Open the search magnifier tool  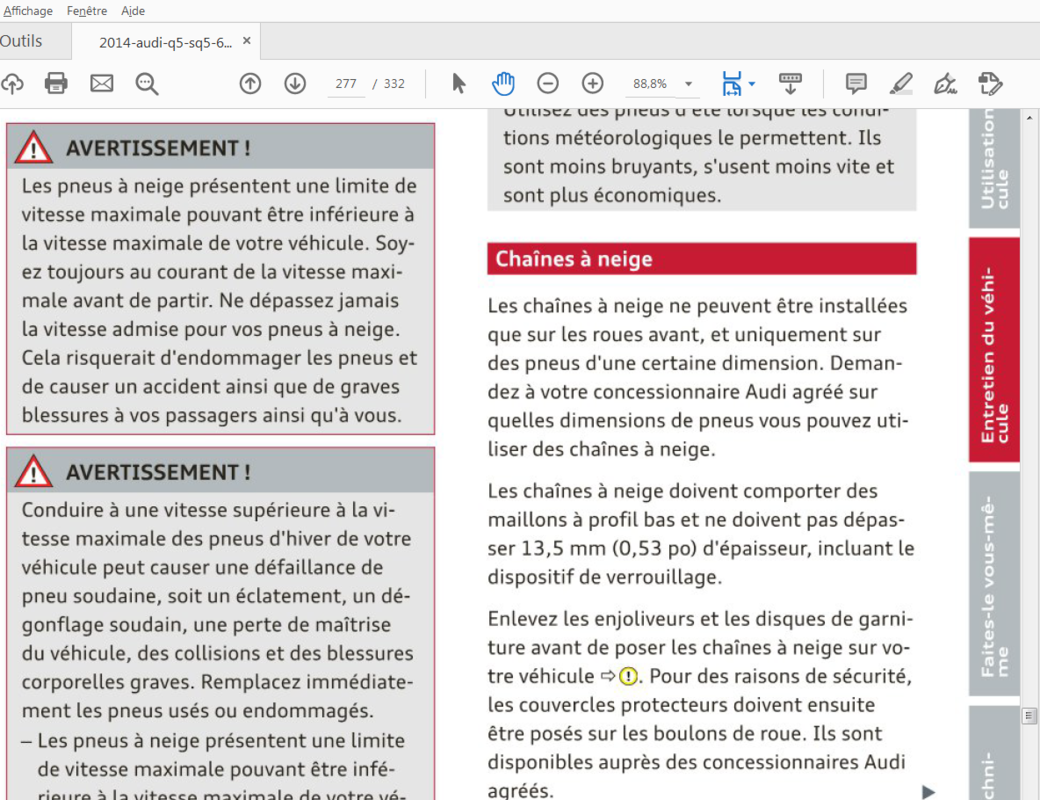[x=147, y=83]
